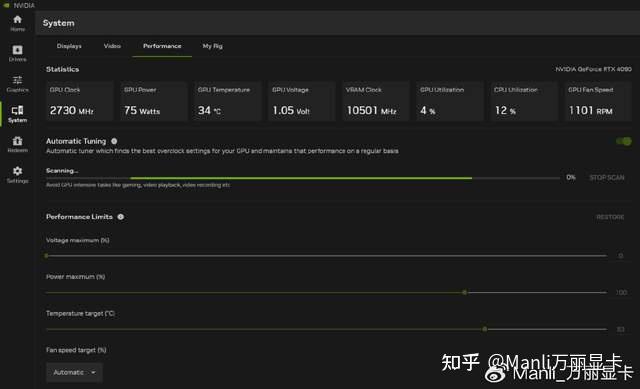Open the Fan speed target Automatic dropdown
The height and width of the screenshot is (389, 640).
point(74,372)
